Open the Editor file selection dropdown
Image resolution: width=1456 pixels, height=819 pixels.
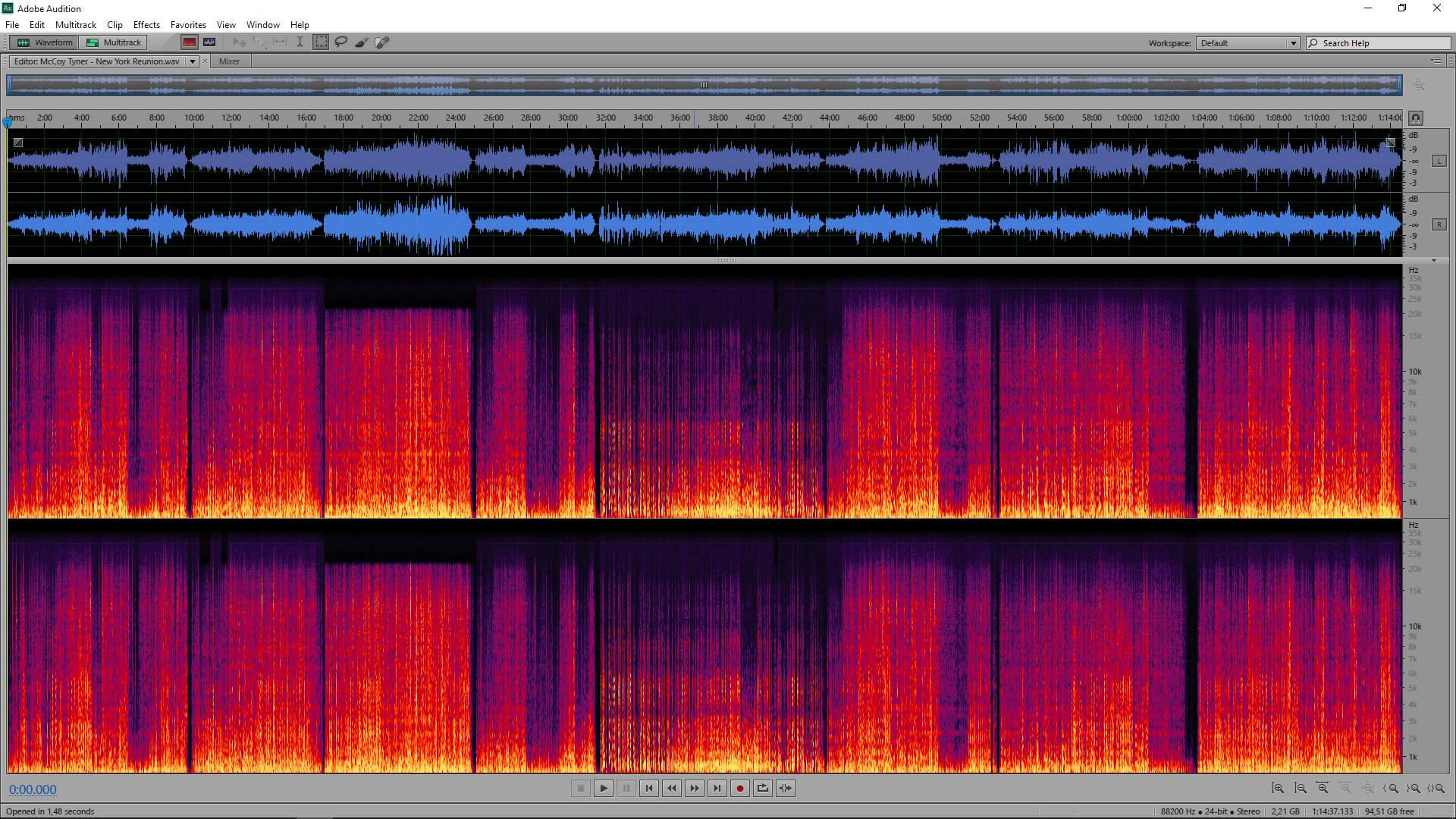193,61
